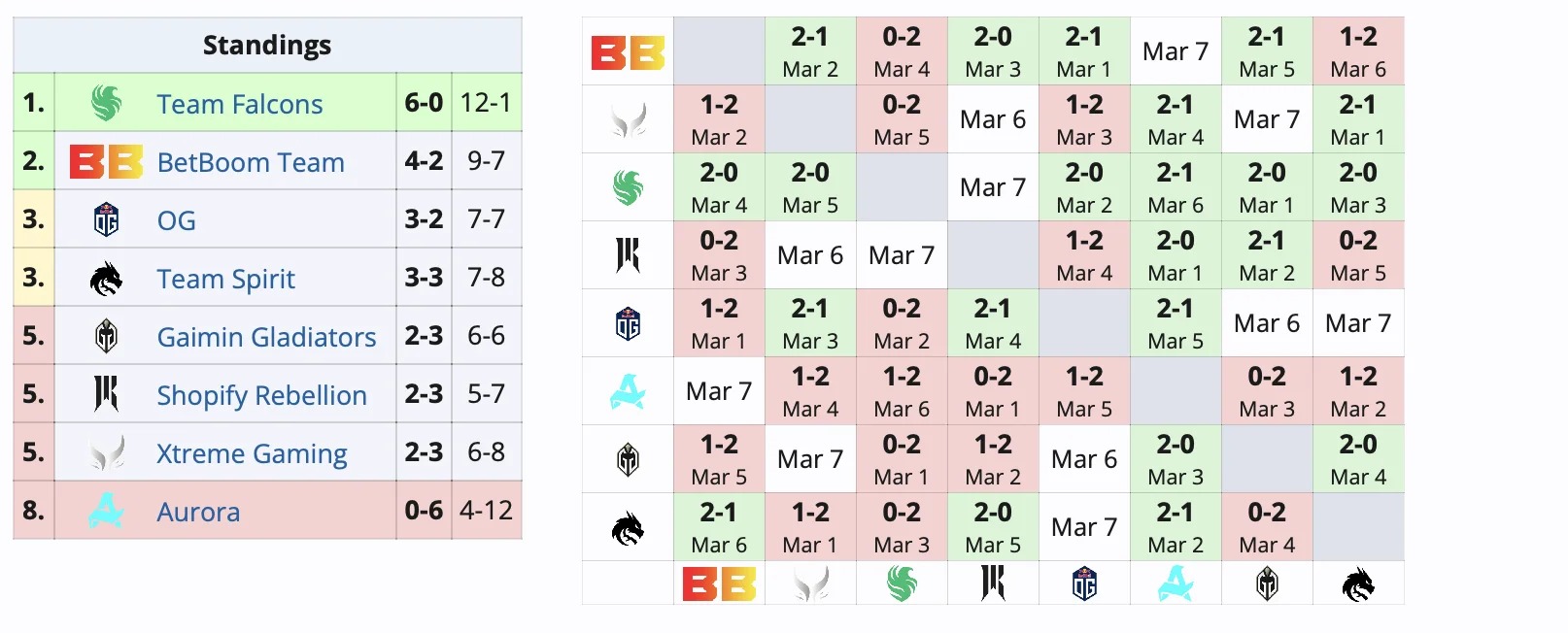Click the BetBoom logo in the crosstable's bottom row
The height and width of the screenshot is (633, 1568).
[719, 584]
